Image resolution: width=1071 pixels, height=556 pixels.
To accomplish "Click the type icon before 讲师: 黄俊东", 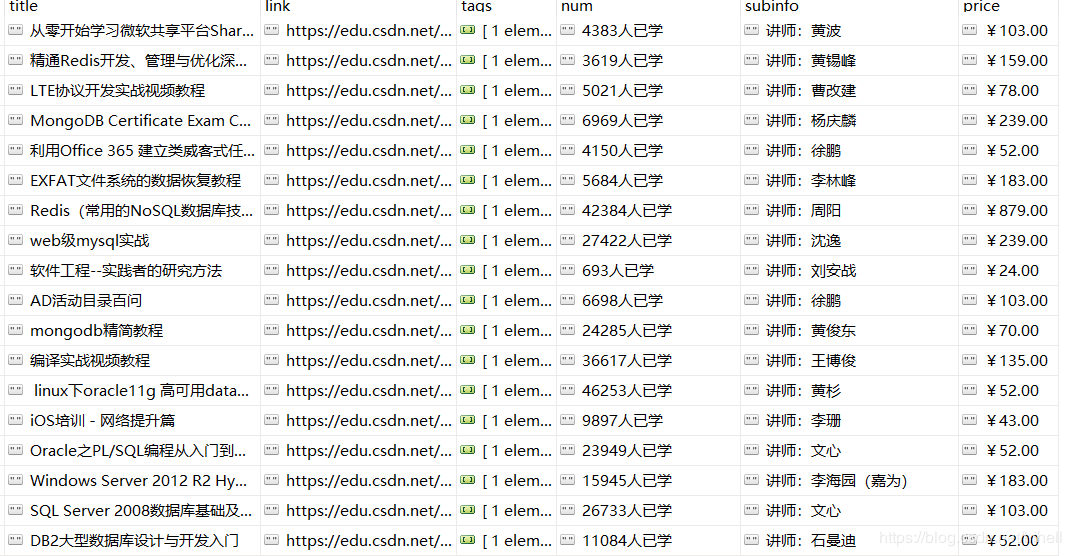I will pyautogui.click(x=751, y=331).
